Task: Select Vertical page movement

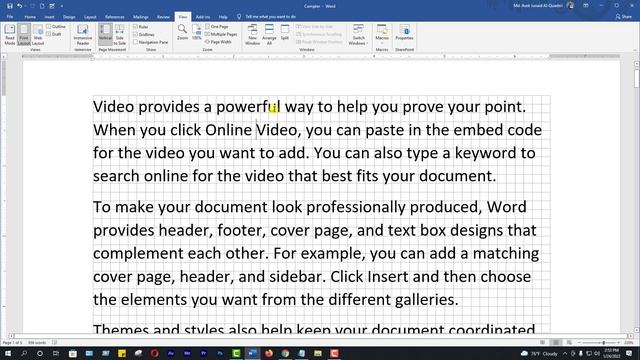Action: 105,34
